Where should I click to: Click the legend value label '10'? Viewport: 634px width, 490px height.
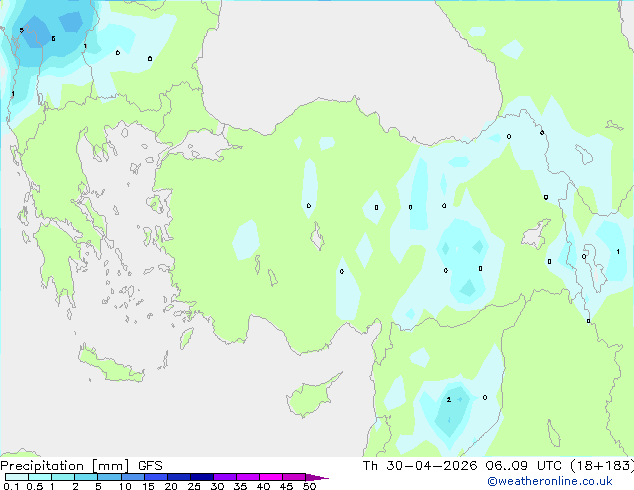pos(125,486)
